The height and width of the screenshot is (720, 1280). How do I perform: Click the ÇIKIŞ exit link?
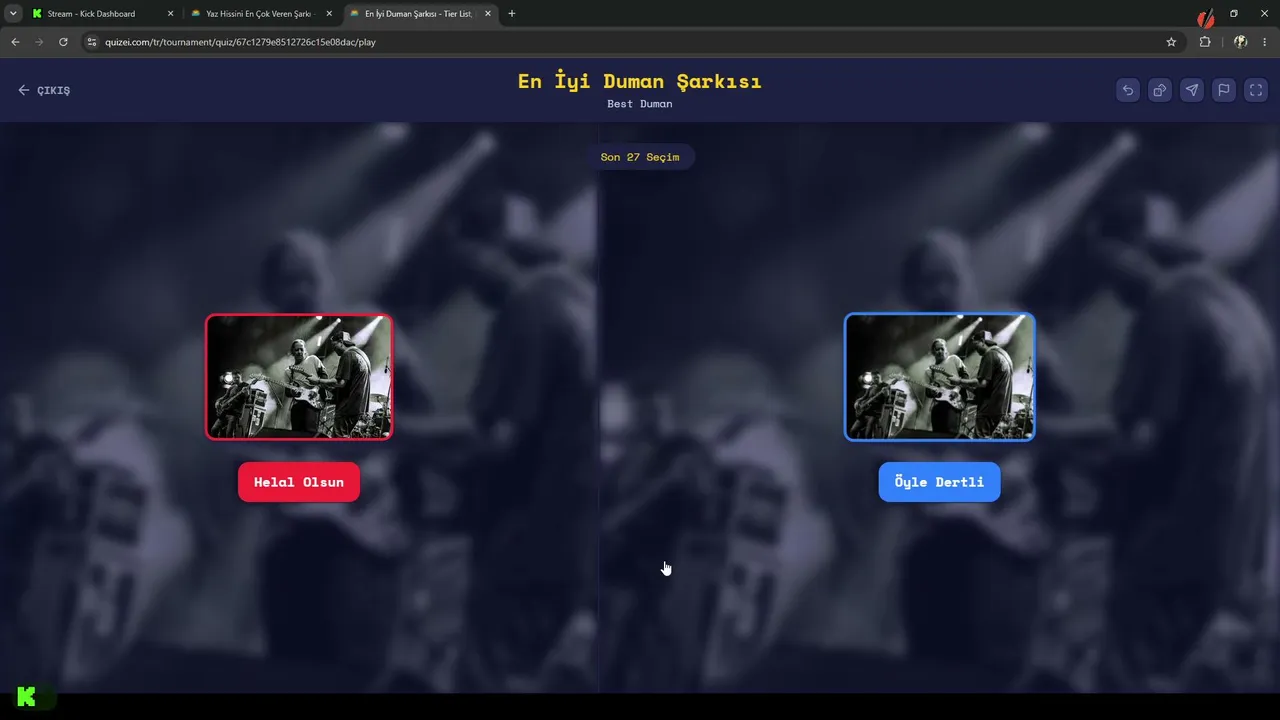44,90
